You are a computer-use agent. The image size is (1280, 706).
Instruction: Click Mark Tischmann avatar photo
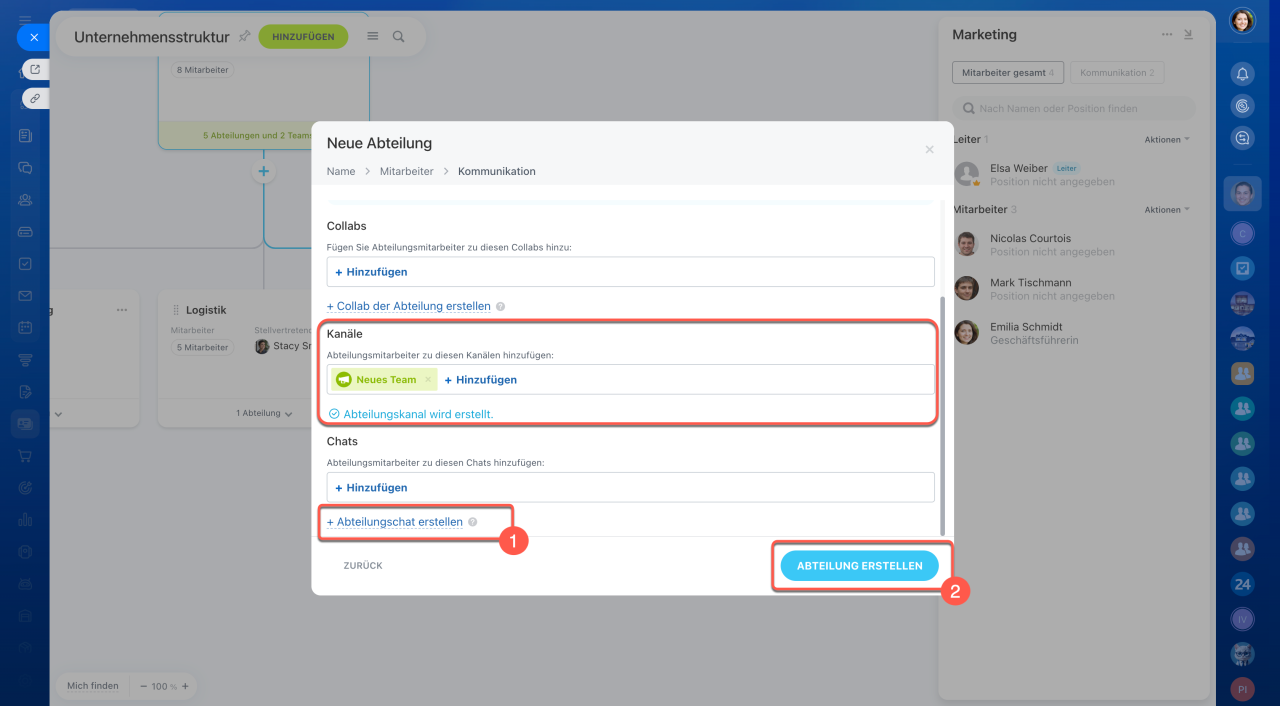click(966, 288)
